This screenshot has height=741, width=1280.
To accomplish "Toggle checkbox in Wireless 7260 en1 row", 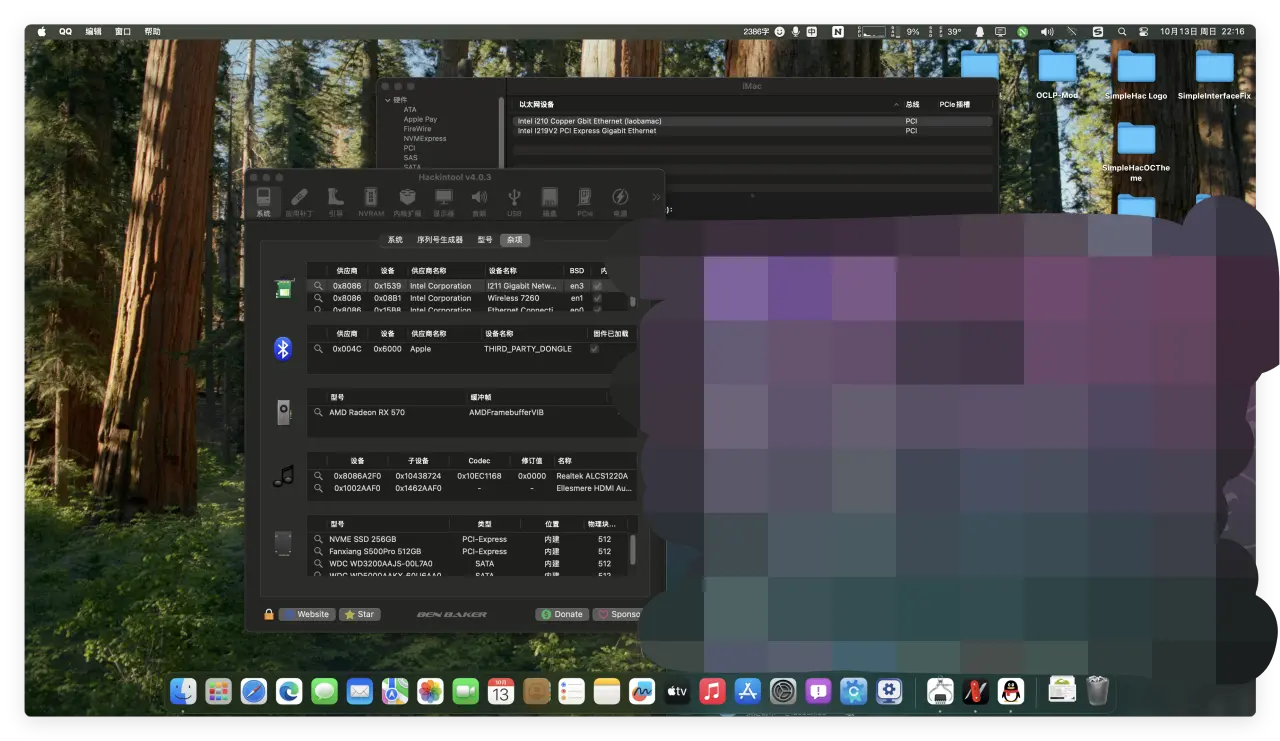I will (598, 298).
